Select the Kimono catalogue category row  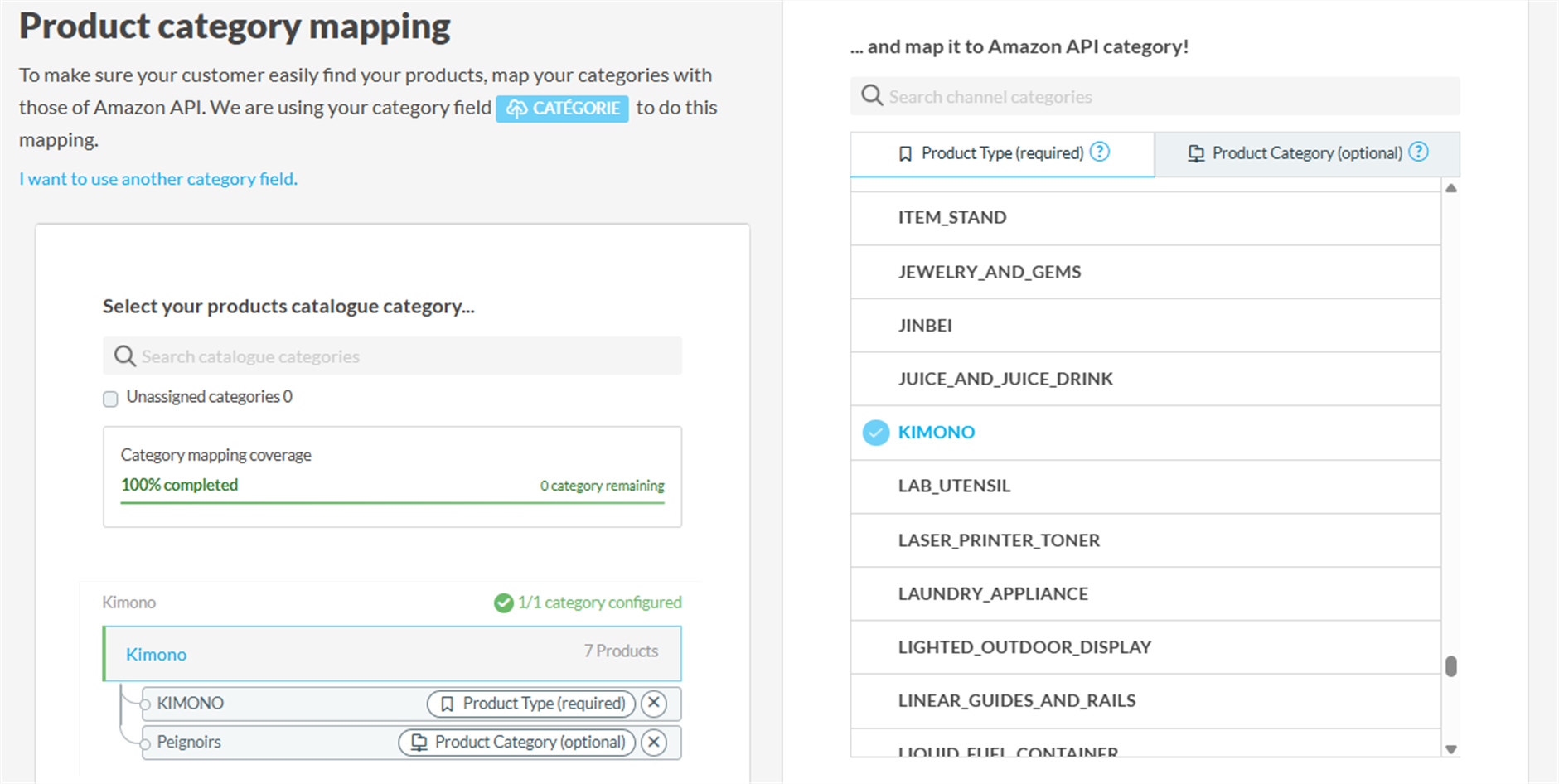(x=392, y=654)
